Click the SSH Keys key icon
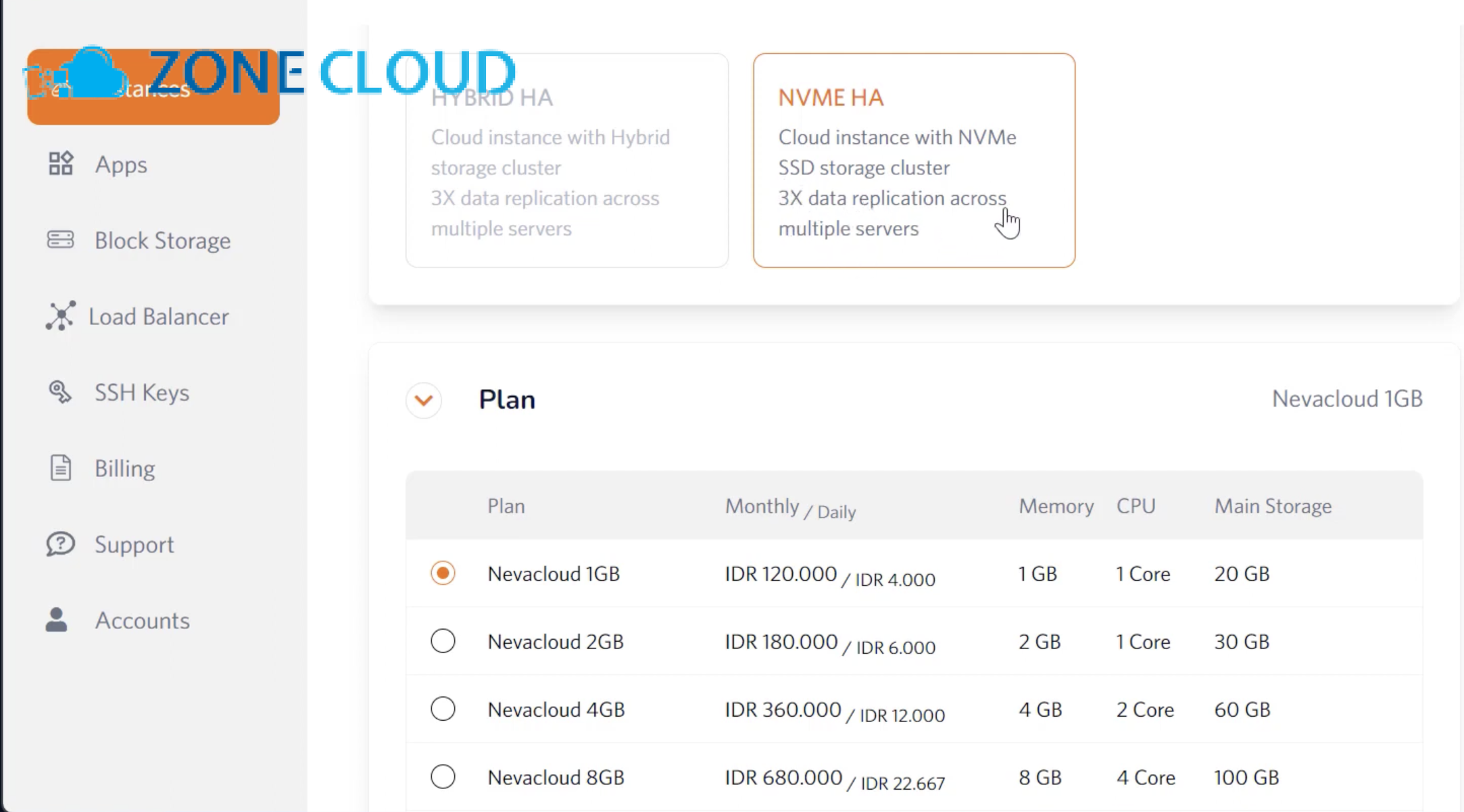 (60, 392)
